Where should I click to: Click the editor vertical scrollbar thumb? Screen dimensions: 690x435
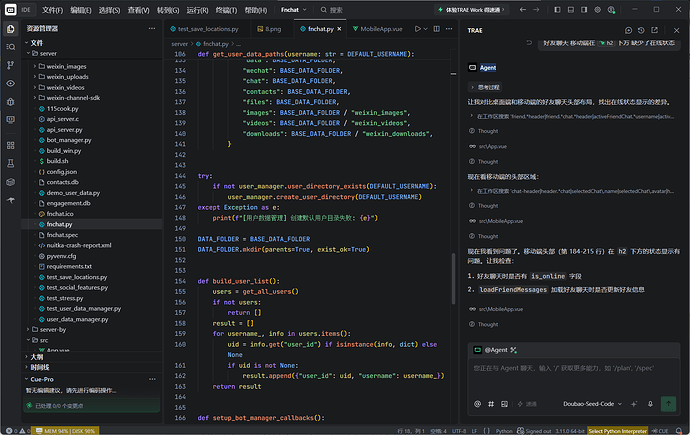(453, 278)
